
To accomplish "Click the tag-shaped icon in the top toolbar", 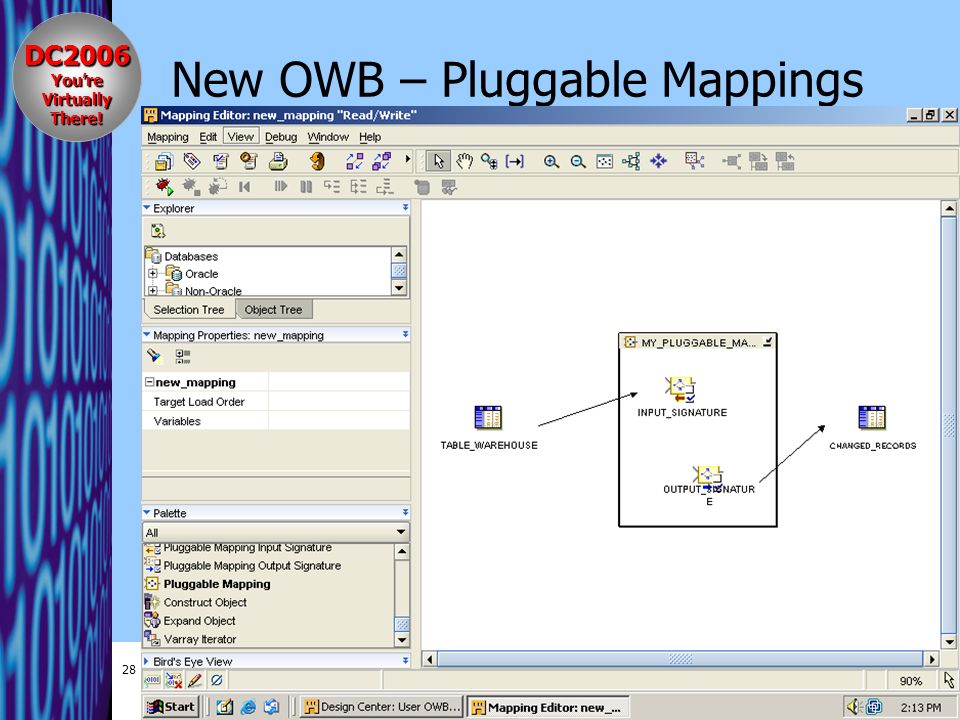I will coord(192,161).
